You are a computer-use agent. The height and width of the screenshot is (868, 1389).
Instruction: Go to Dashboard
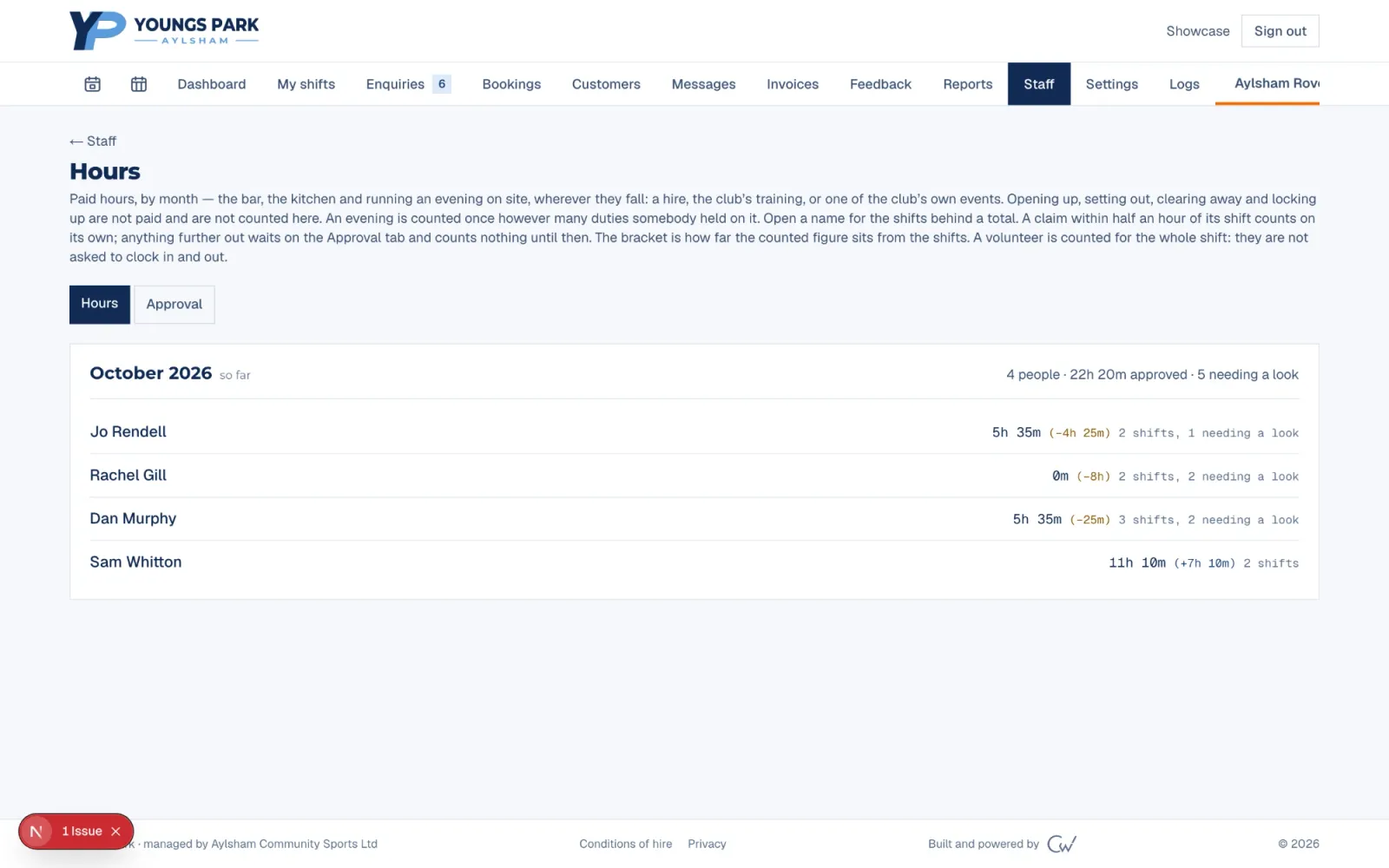[212, 84]
